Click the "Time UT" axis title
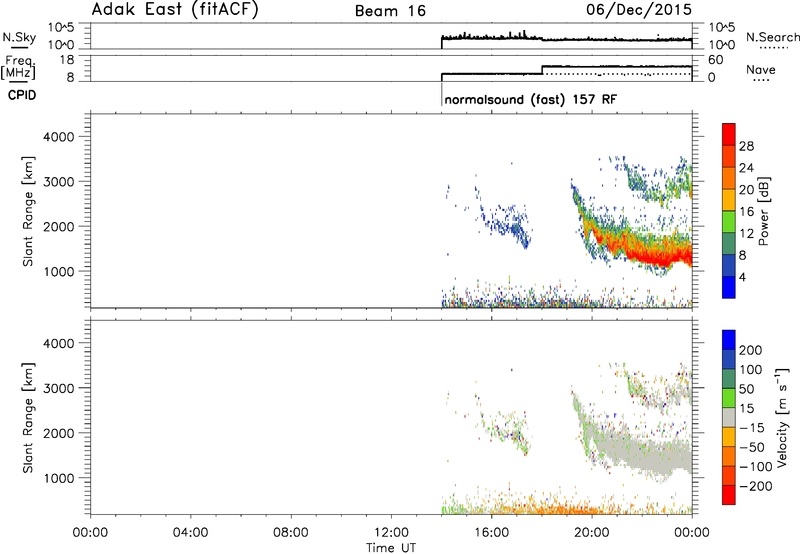Image resolution: width=800 pixels, height=554 pixels. point(391,547)
